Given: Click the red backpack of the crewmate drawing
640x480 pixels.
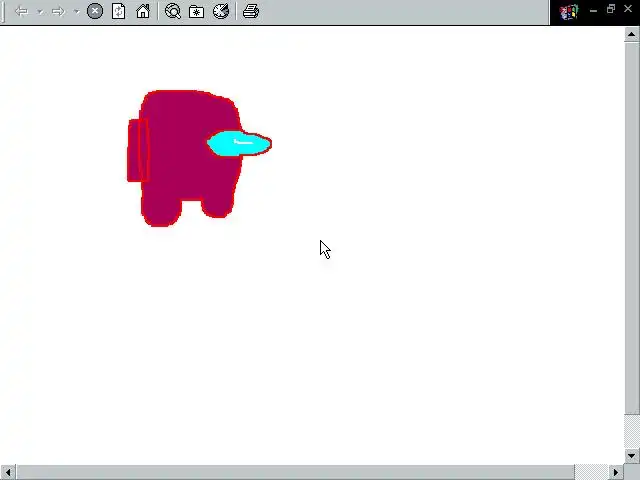Looking at the screenshot, I should pos(138,150).
